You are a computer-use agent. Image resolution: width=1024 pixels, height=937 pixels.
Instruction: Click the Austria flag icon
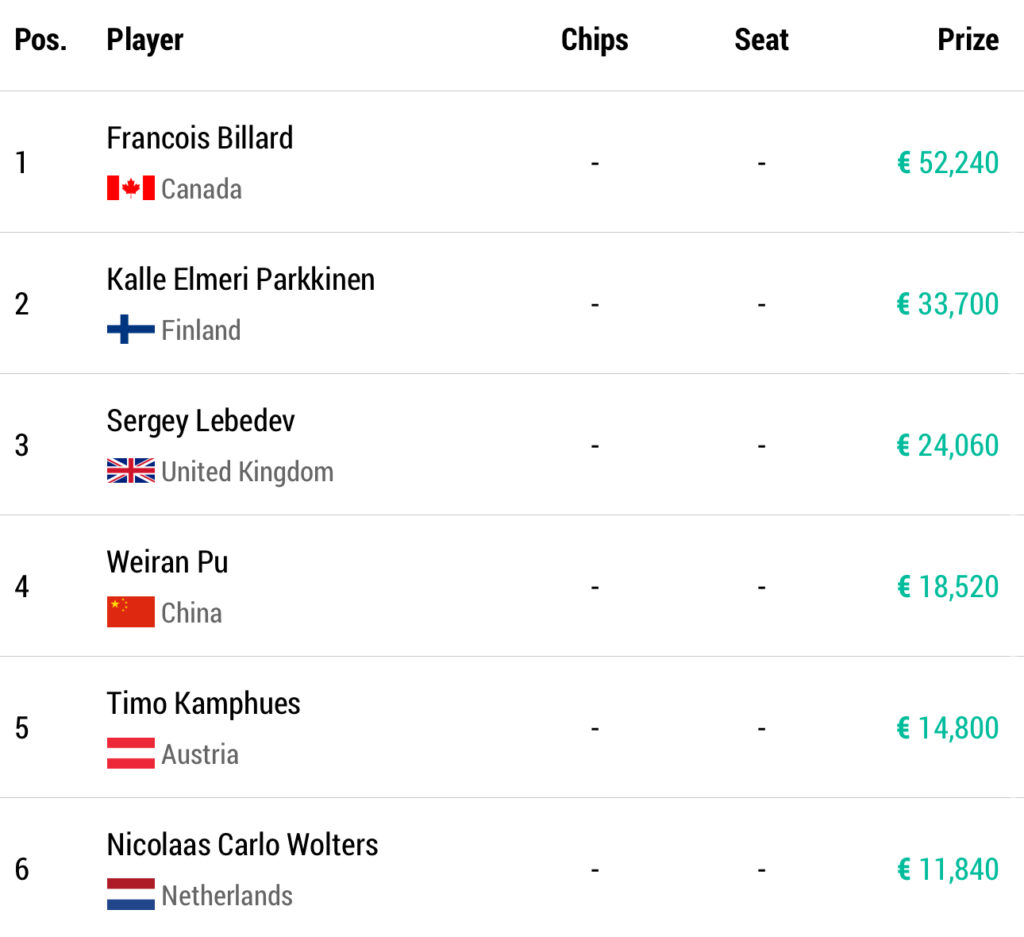pos(130,753)
